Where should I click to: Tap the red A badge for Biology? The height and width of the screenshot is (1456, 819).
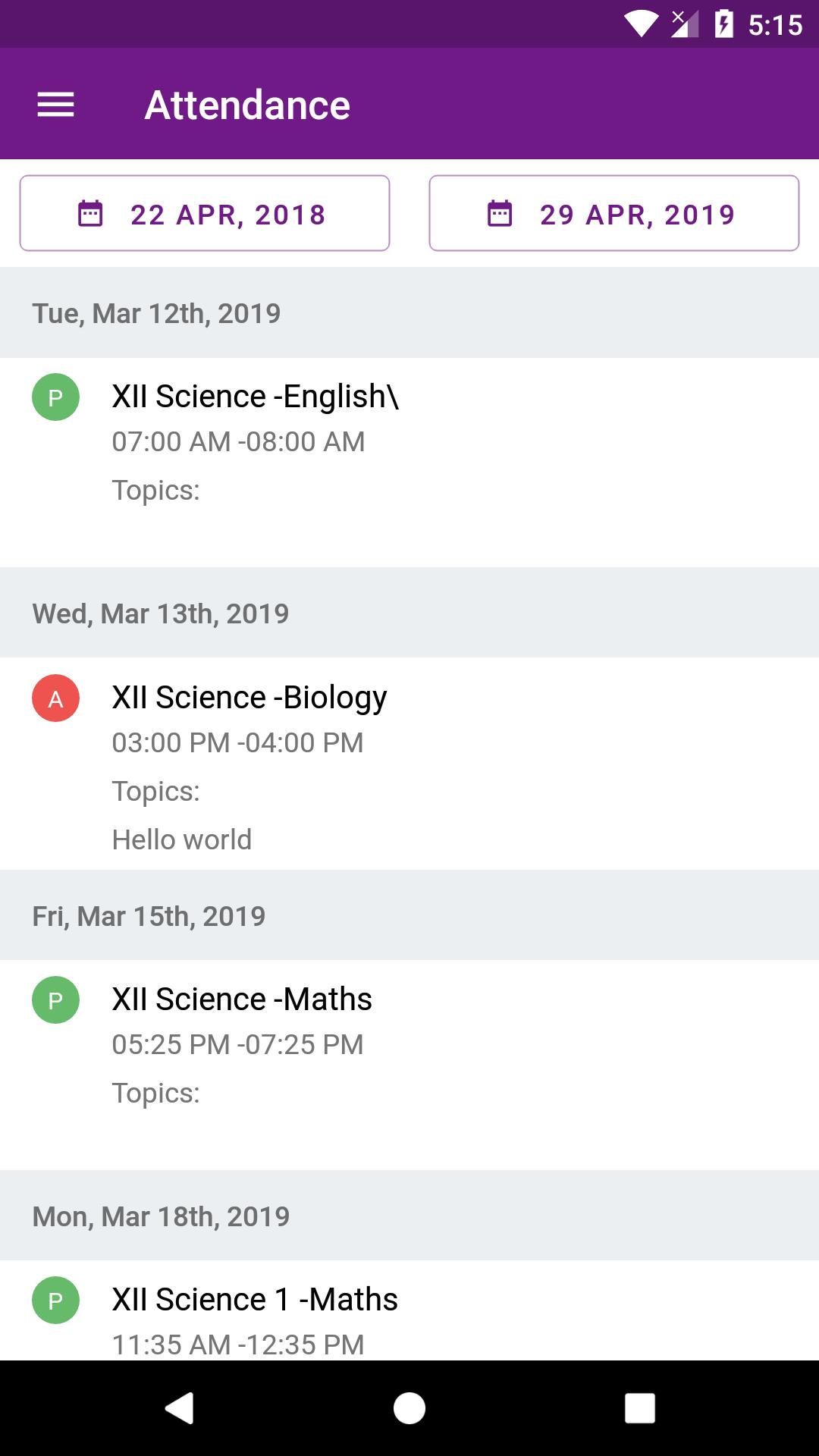coord(55,698)
